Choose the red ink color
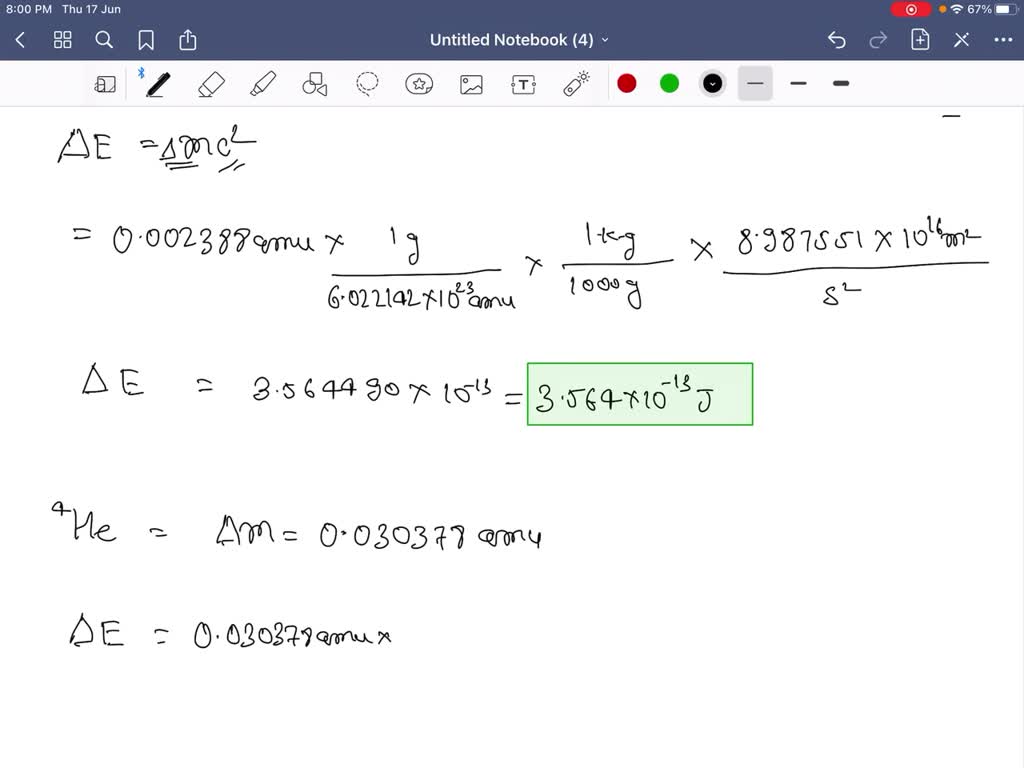The width and height of the screenshot is (1024, 768). (627, 84)
